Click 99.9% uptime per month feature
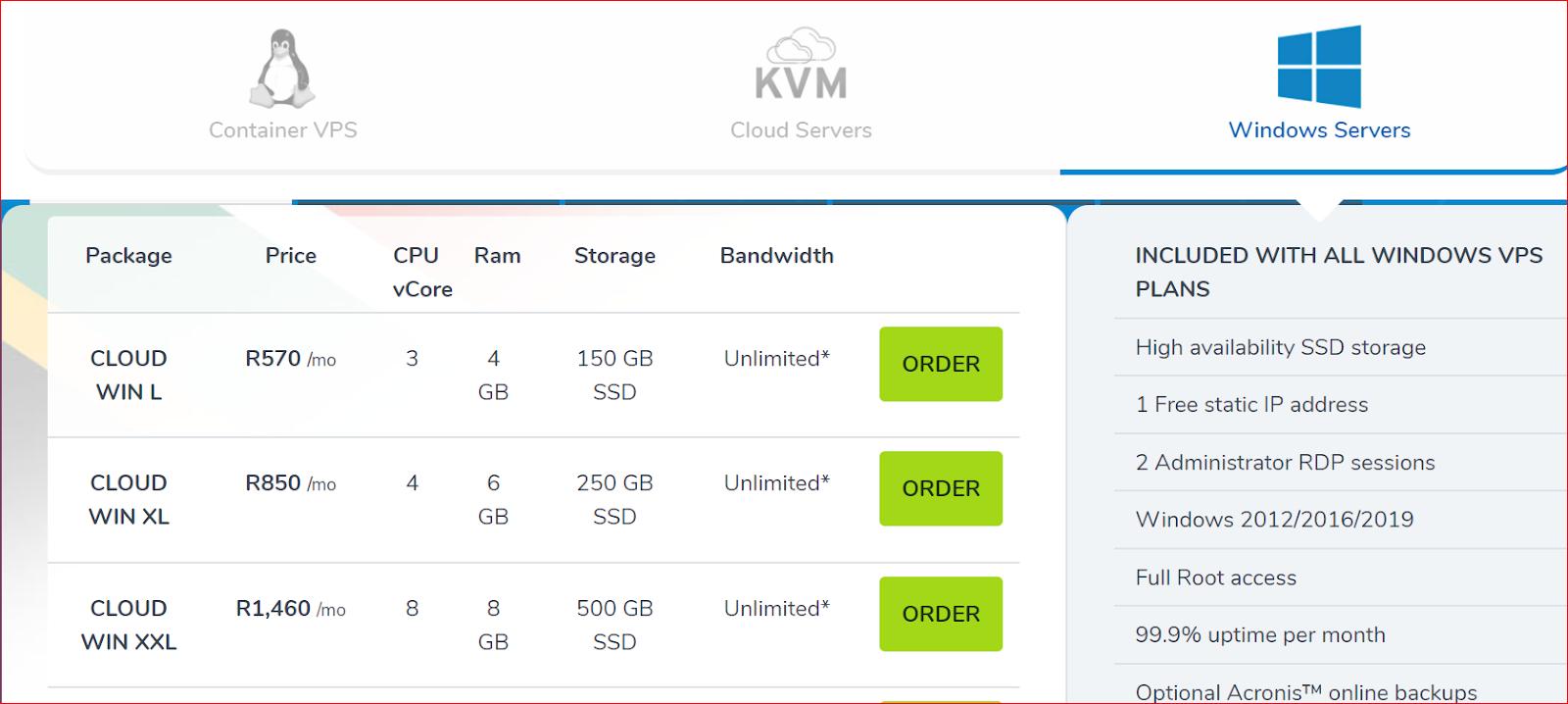 click(x=1260, y=634)
